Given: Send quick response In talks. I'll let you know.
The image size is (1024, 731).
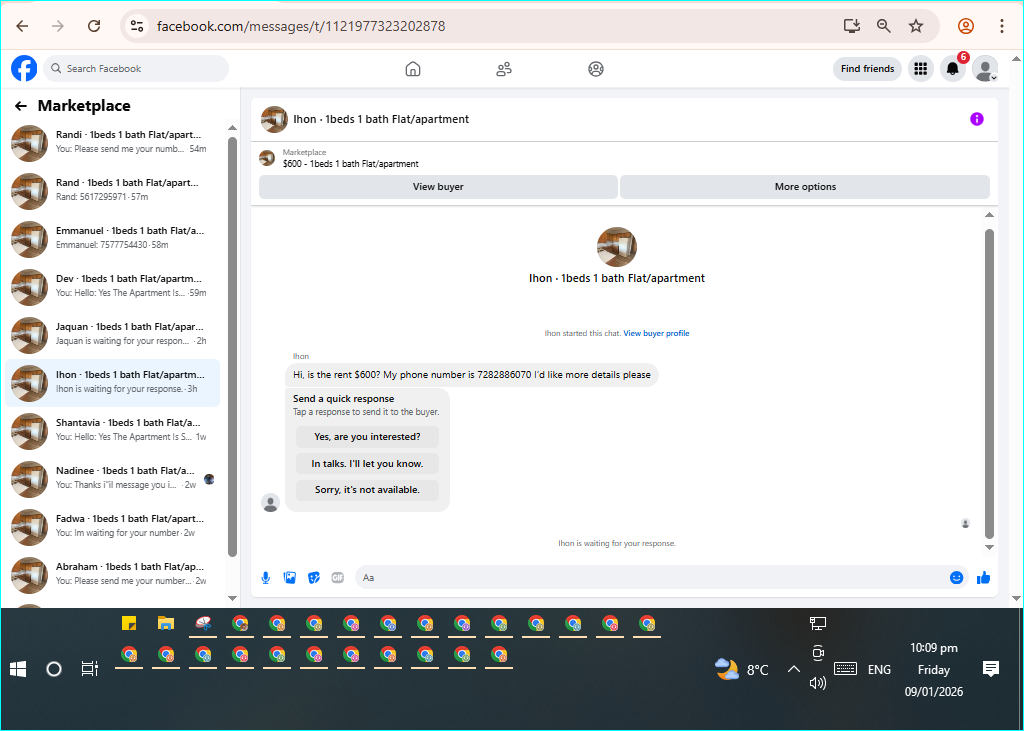Looking at the screenshot, I should click(x=367, y=464).
